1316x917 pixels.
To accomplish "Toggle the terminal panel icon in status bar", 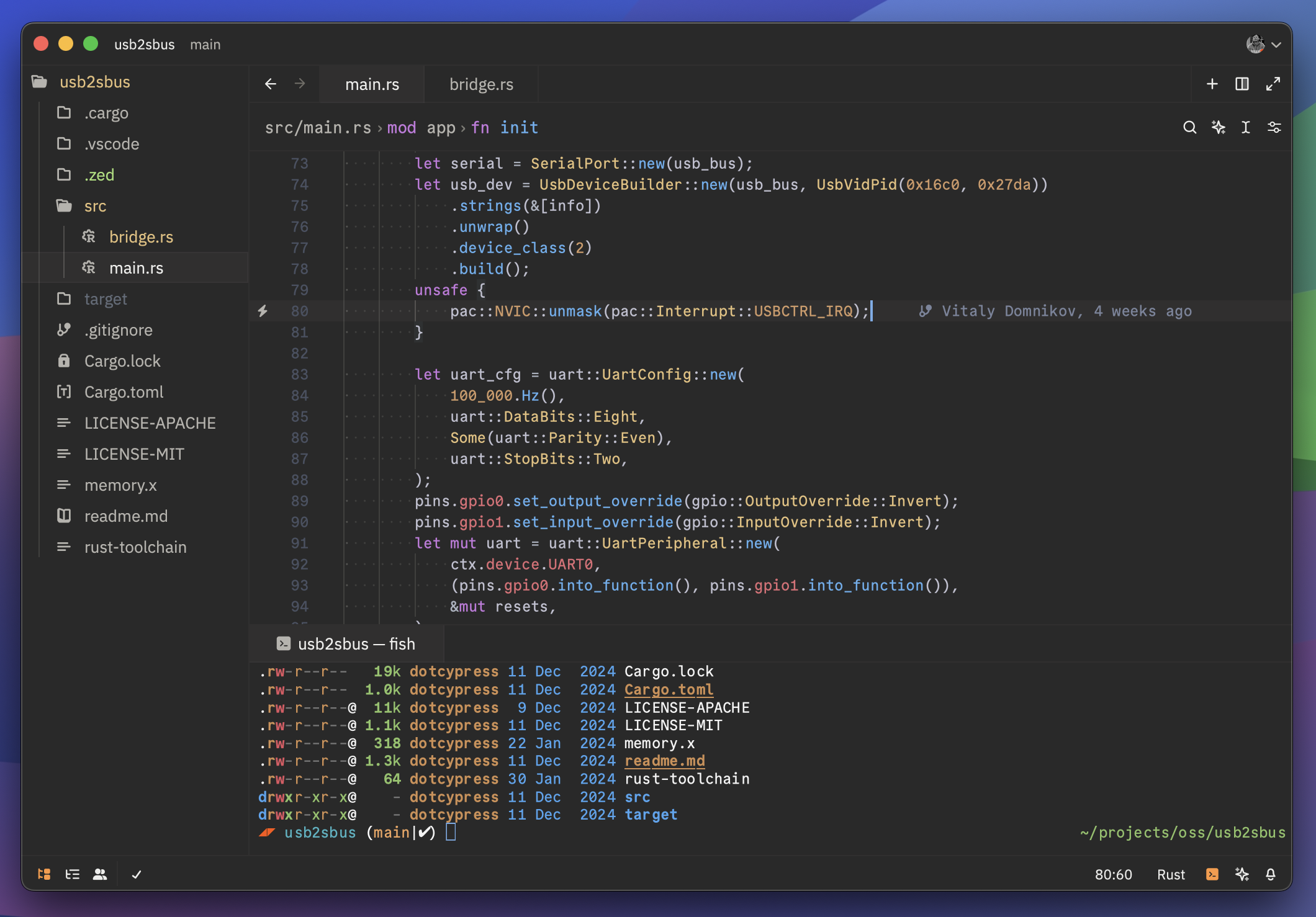I will pos(1212,874).
